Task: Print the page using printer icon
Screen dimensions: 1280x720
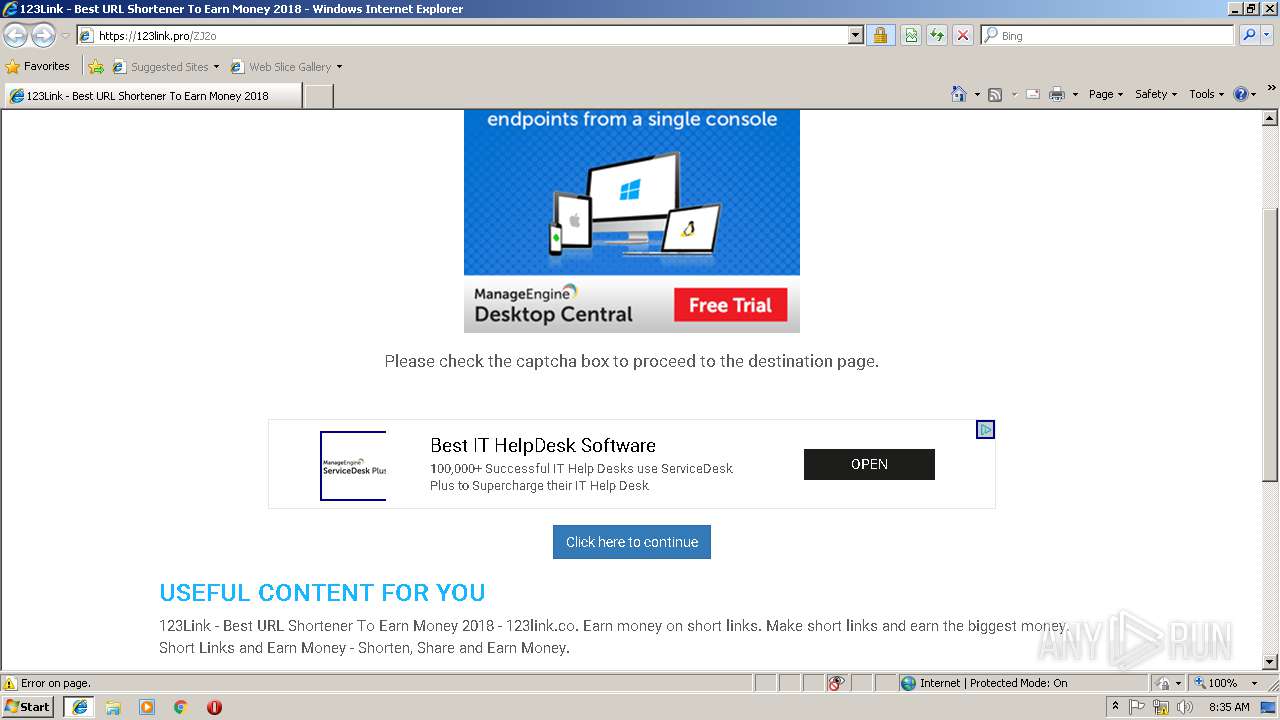Action: click(x=1057, y=94)
